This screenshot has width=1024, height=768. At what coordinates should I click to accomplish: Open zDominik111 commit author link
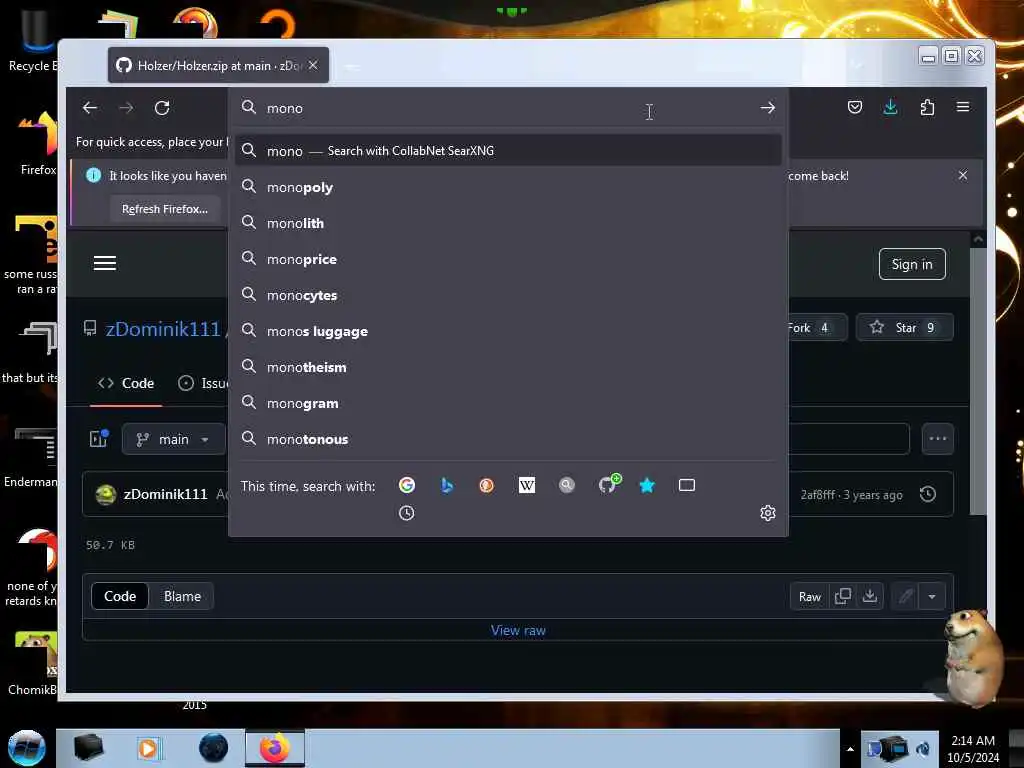[x=165, y=494]
